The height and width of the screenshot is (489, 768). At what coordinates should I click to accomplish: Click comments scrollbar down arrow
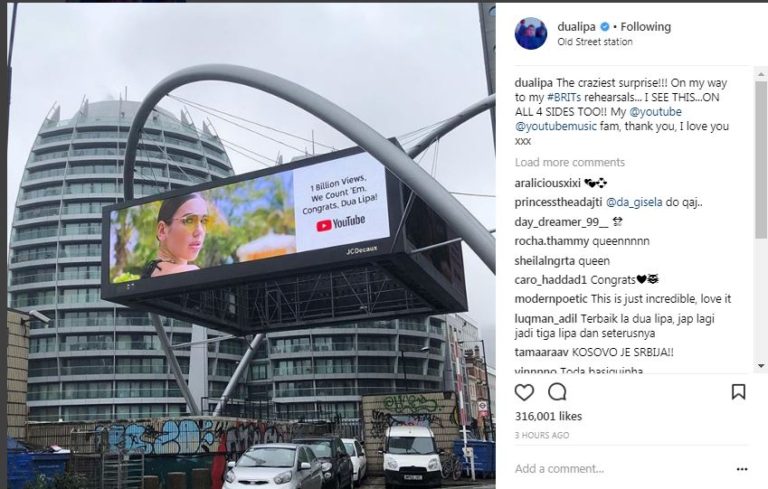pos(761,366)
